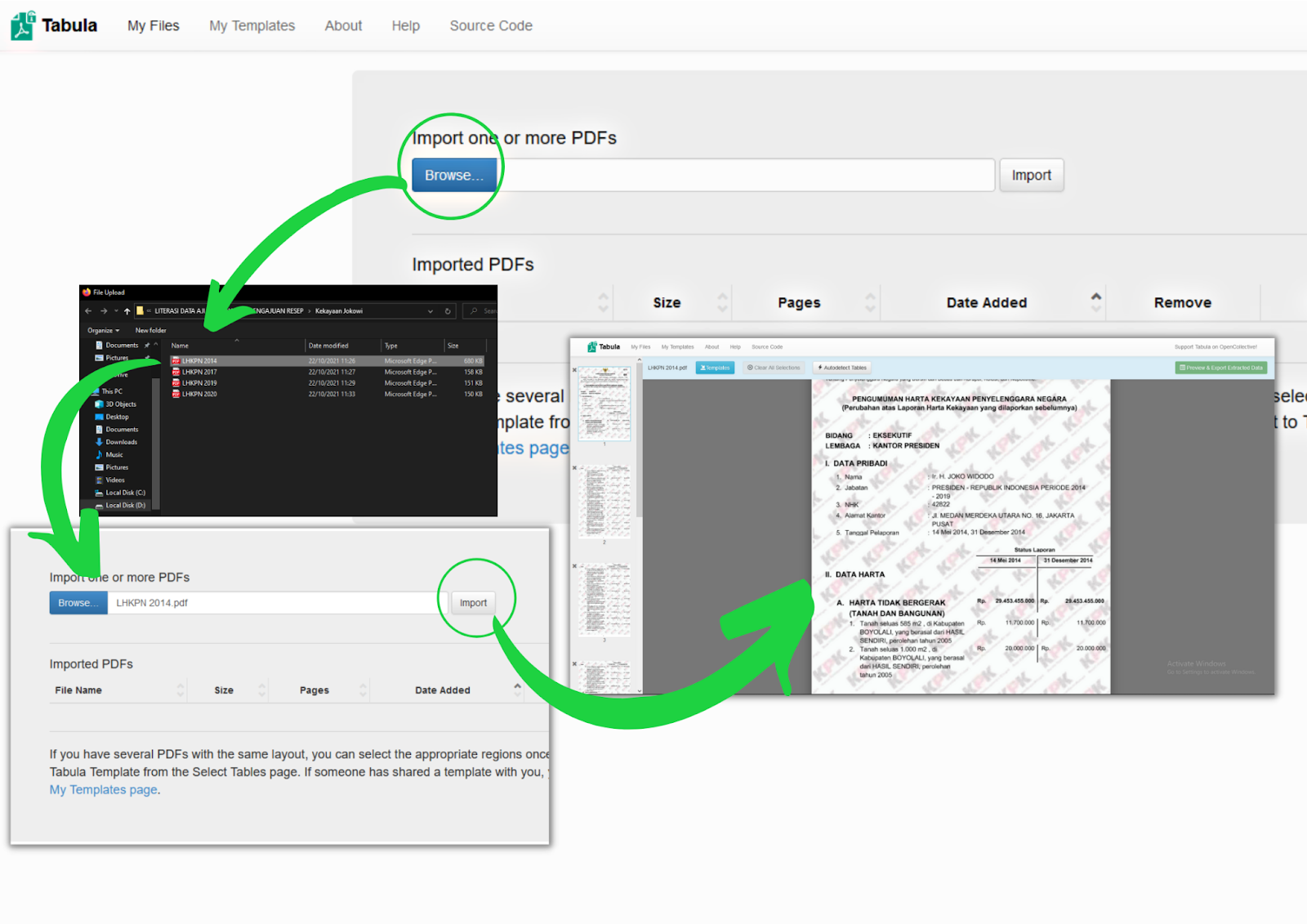1307x924 pixels.
Task: Go back in the File Upload dialog
Action: [88, 310]
